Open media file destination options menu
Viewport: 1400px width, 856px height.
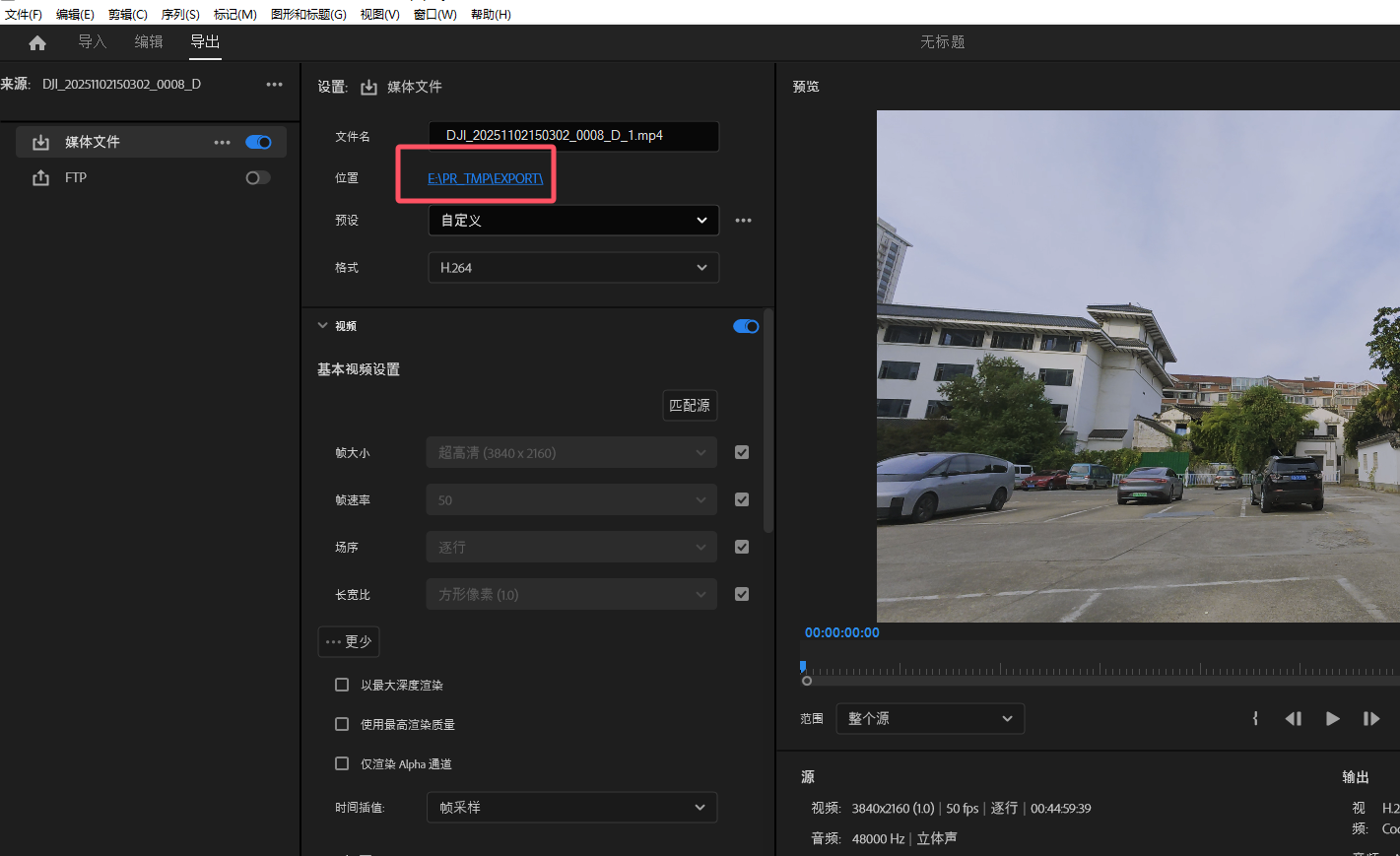click(222, 143)
